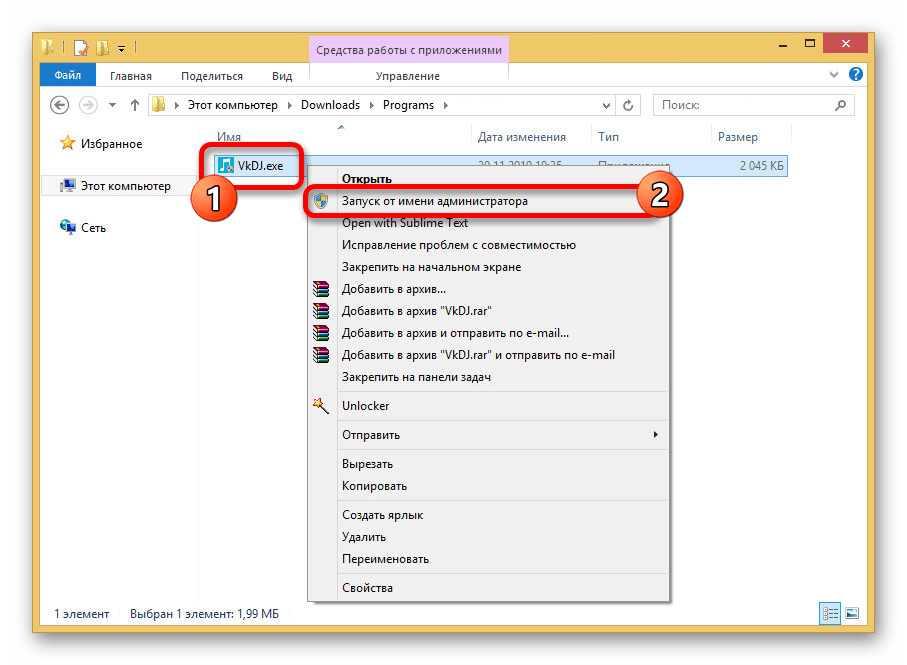This screenshot has height=665, width=907.
Task: Refresh the current folder view
Action: tap(628, 105)
